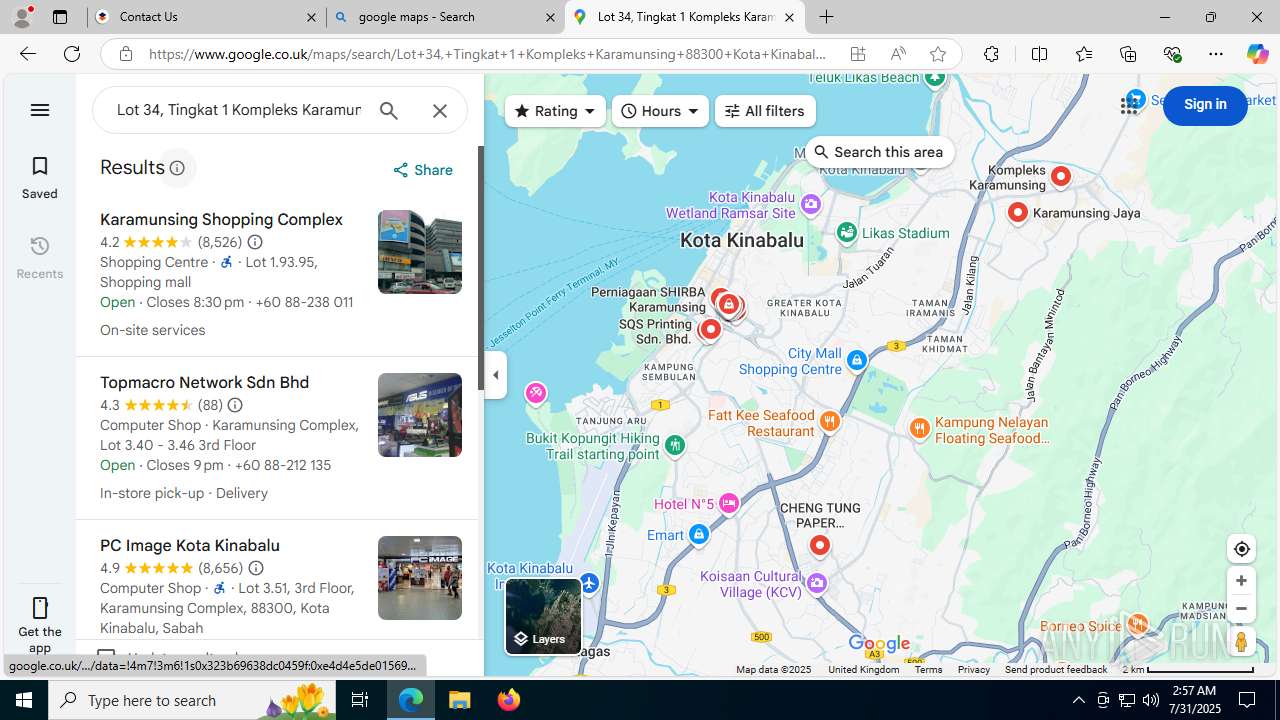Refresh the current page
Image resolution: width=1280 pixels, height=720 pixels.
pos(72,54)
